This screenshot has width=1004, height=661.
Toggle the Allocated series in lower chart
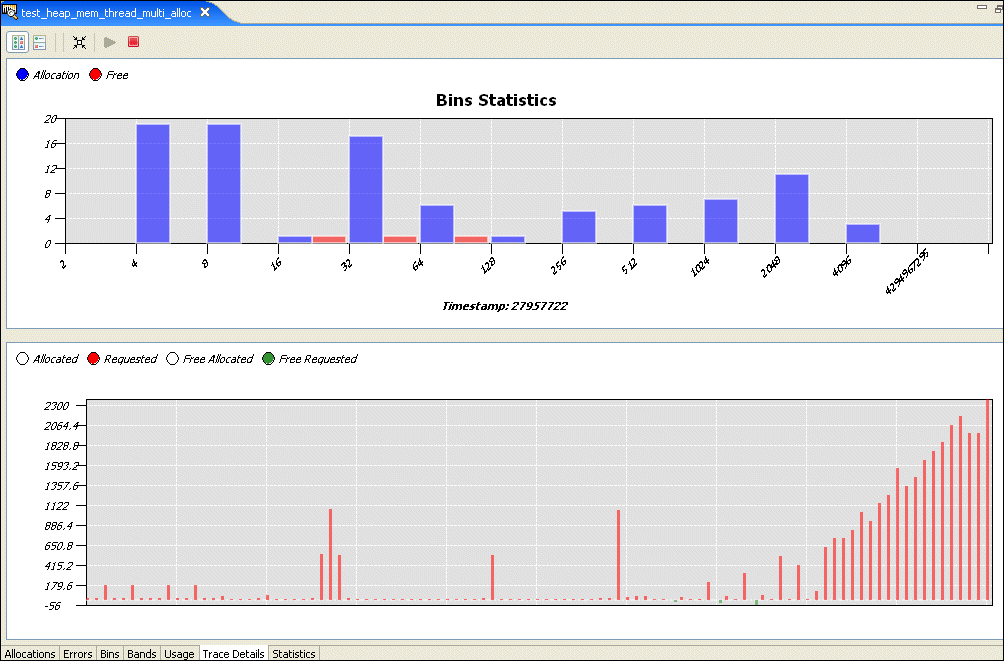tap(23, 359)
